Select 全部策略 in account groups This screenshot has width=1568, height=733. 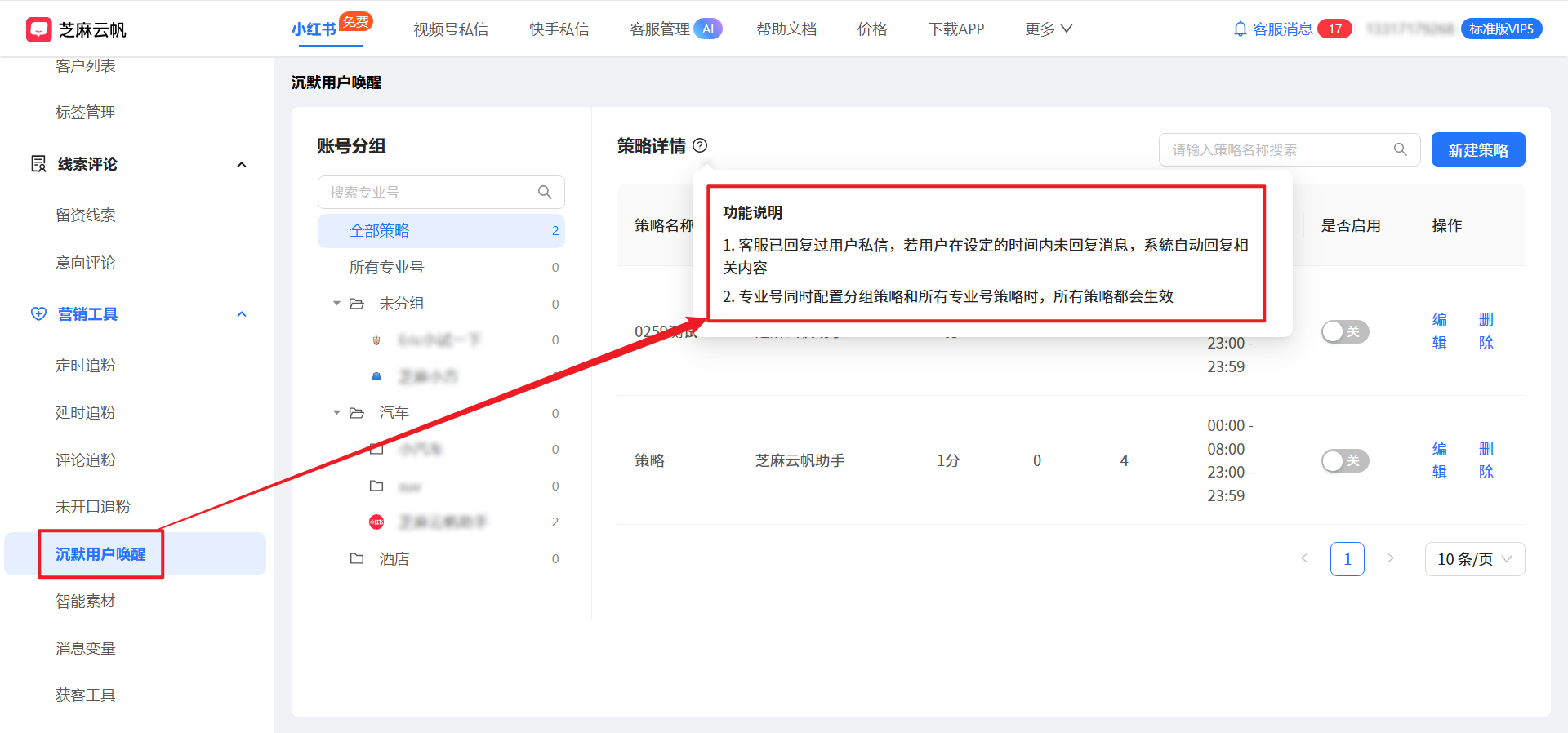coord(441,231)
